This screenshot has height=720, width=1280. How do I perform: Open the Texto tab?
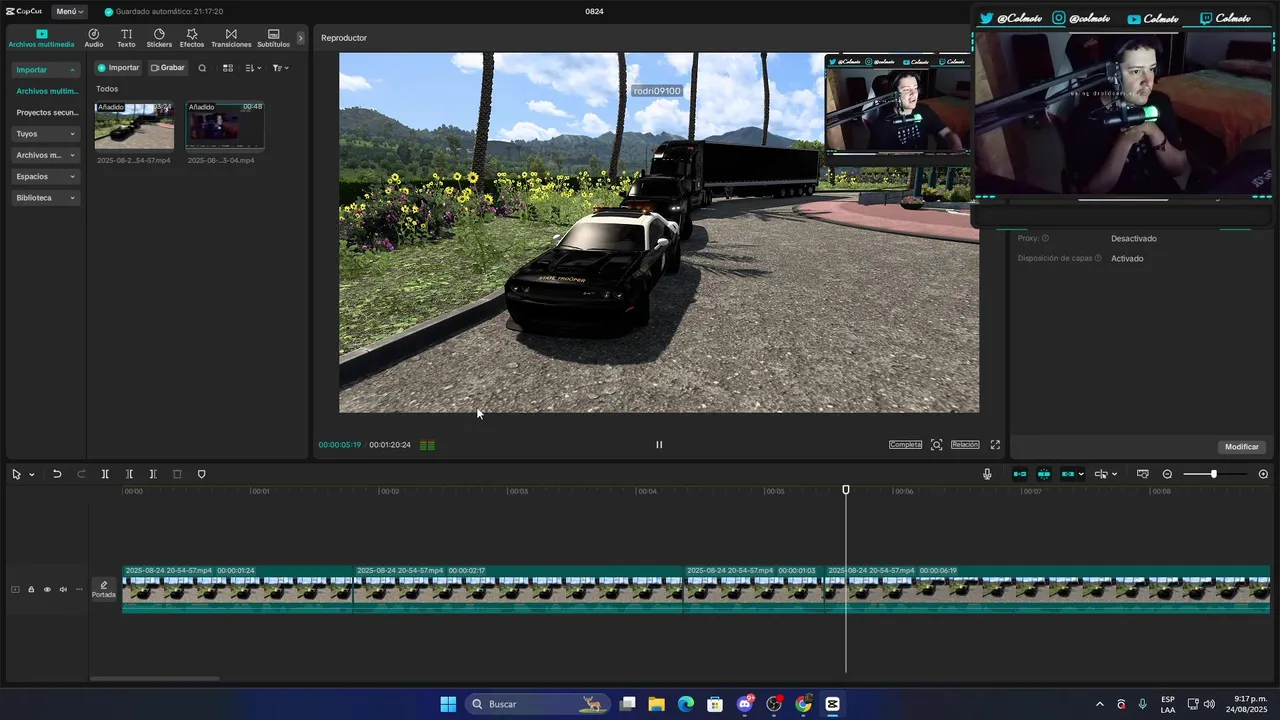pyautogui.click(x=126, y=38)
